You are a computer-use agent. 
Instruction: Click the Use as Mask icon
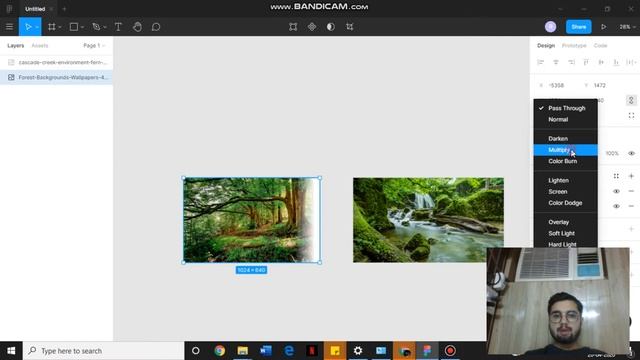(331, 27)
